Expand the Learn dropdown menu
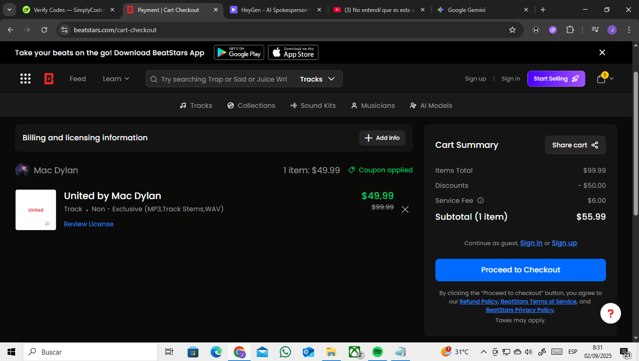 coord(116,79)
